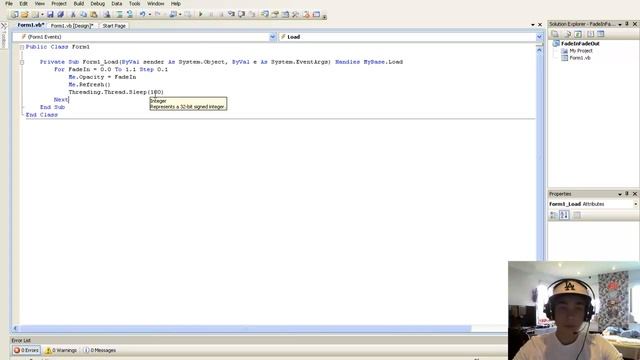The height and width of the screenshot is (360, 640).
Task: Toggle Categorized view in Properties panel
Action: click(x=554, y=215)
